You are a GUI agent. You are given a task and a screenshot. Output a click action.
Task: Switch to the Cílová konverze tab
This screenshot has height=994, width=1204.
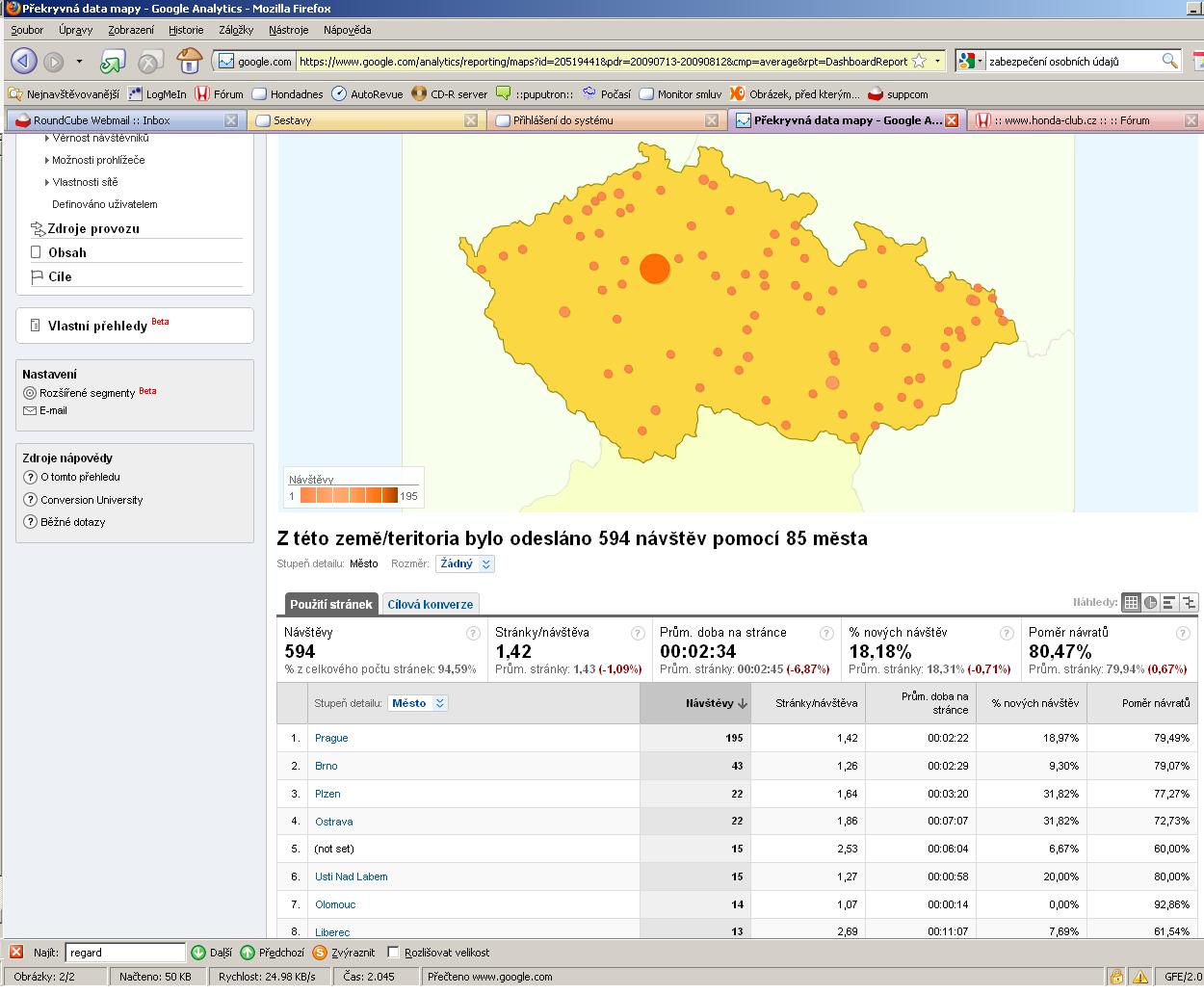(x=431, y=605)
